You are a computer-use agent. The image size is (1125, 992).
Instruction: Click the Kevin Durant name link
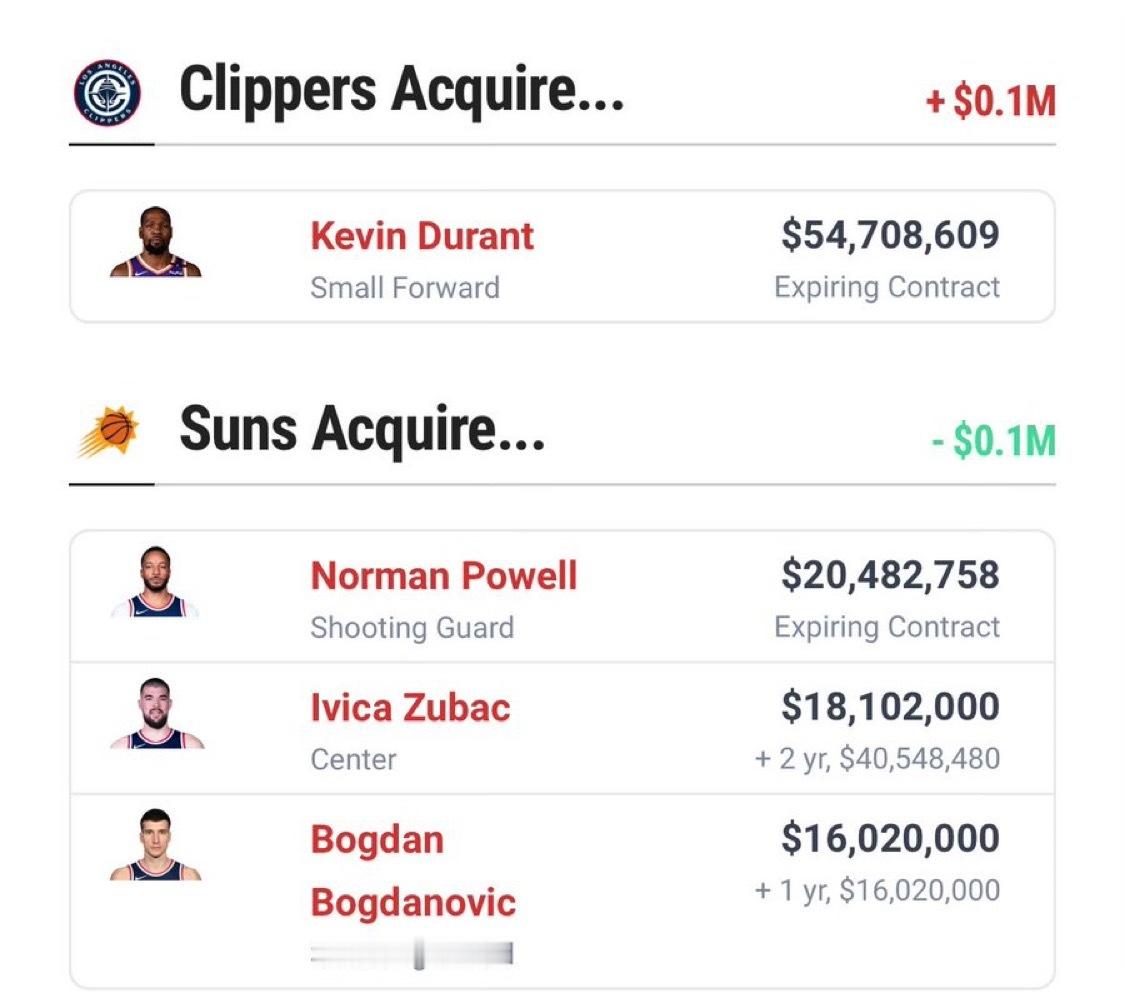click(x=422, y=236)
